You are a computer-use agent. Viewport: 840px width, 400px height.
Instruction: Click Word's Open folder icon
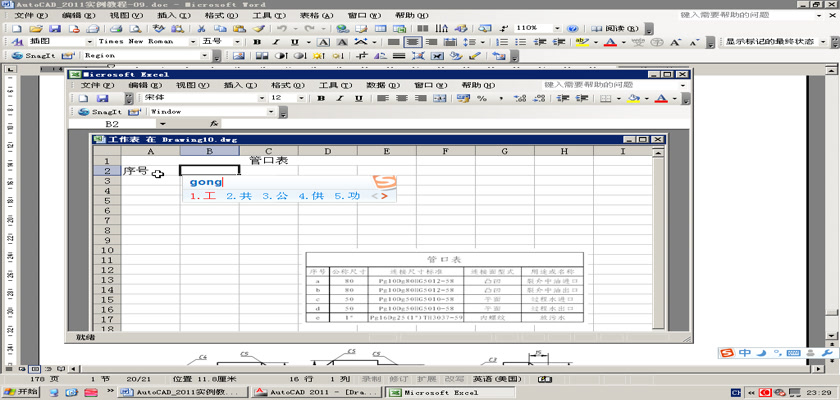pos(35,28)
